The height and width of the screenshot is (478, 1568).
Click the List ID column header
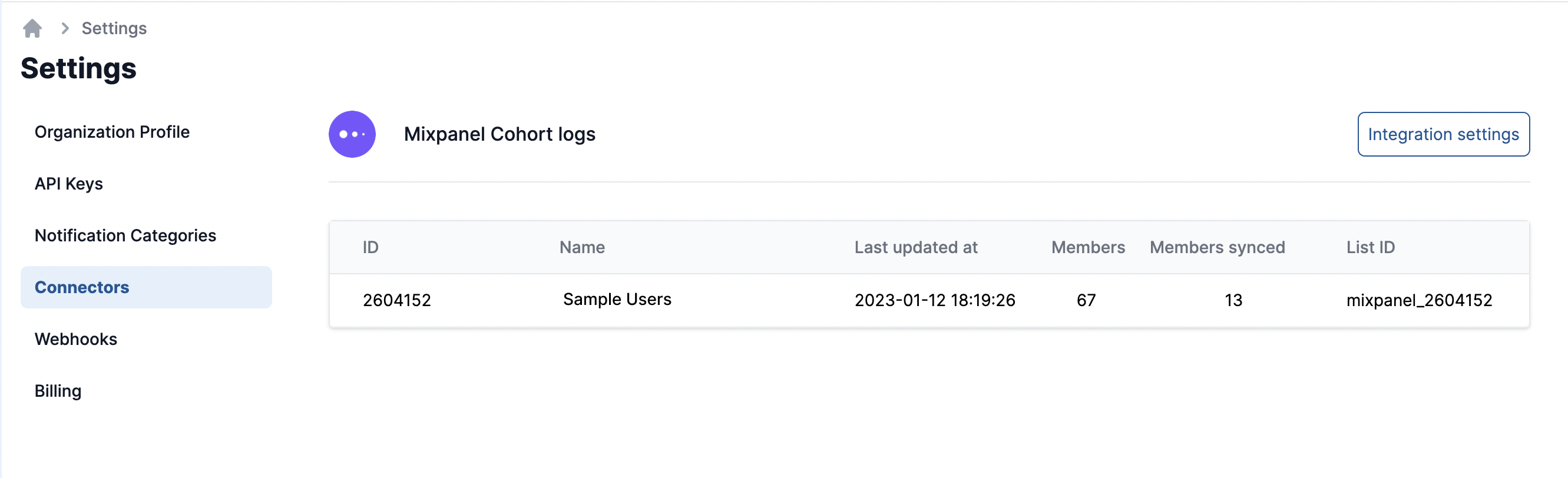point(1370,247)
